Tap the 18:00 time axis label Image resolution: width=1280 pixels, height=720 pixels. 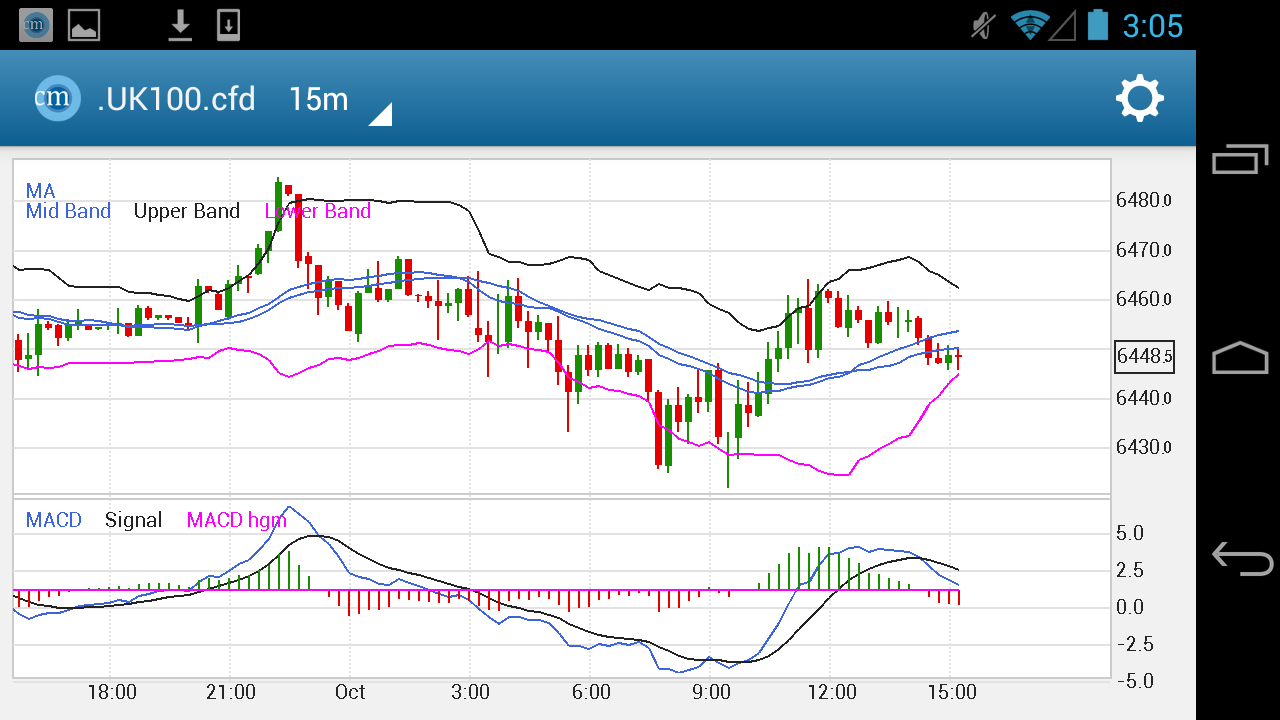coord(112,692)
